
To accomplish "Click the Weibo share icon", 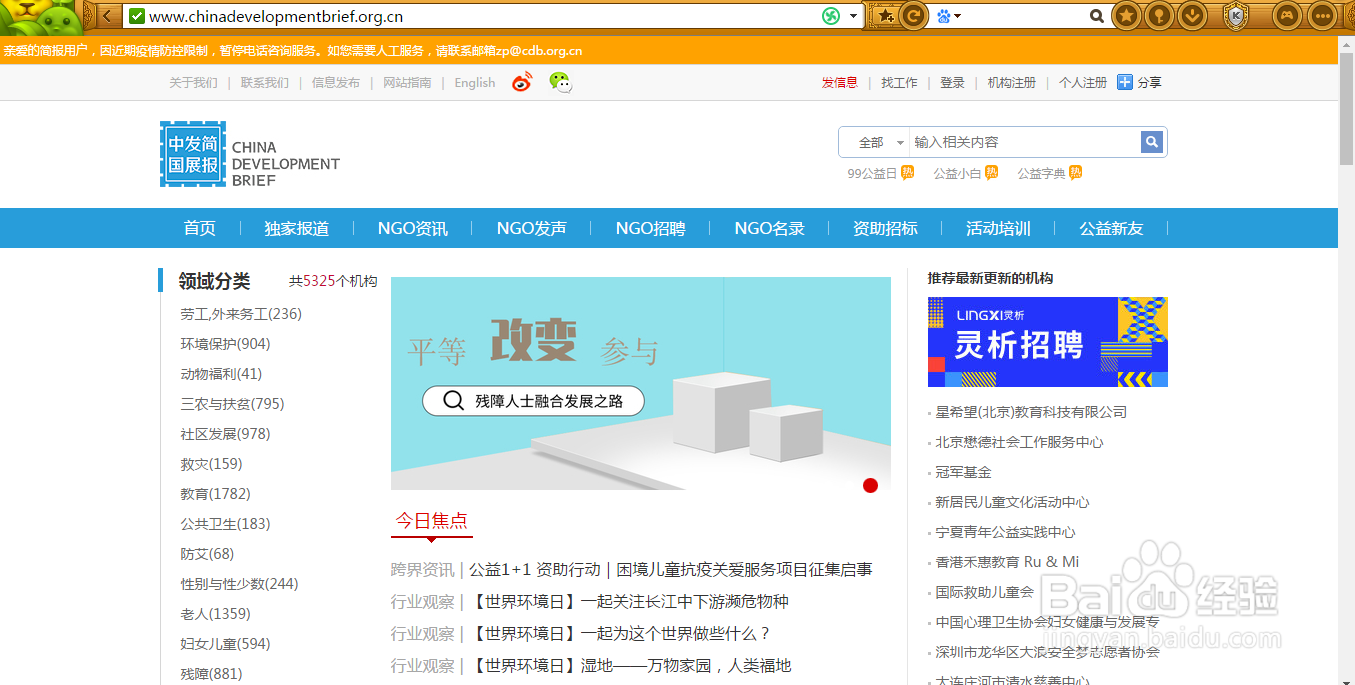I will click(521, 82).
